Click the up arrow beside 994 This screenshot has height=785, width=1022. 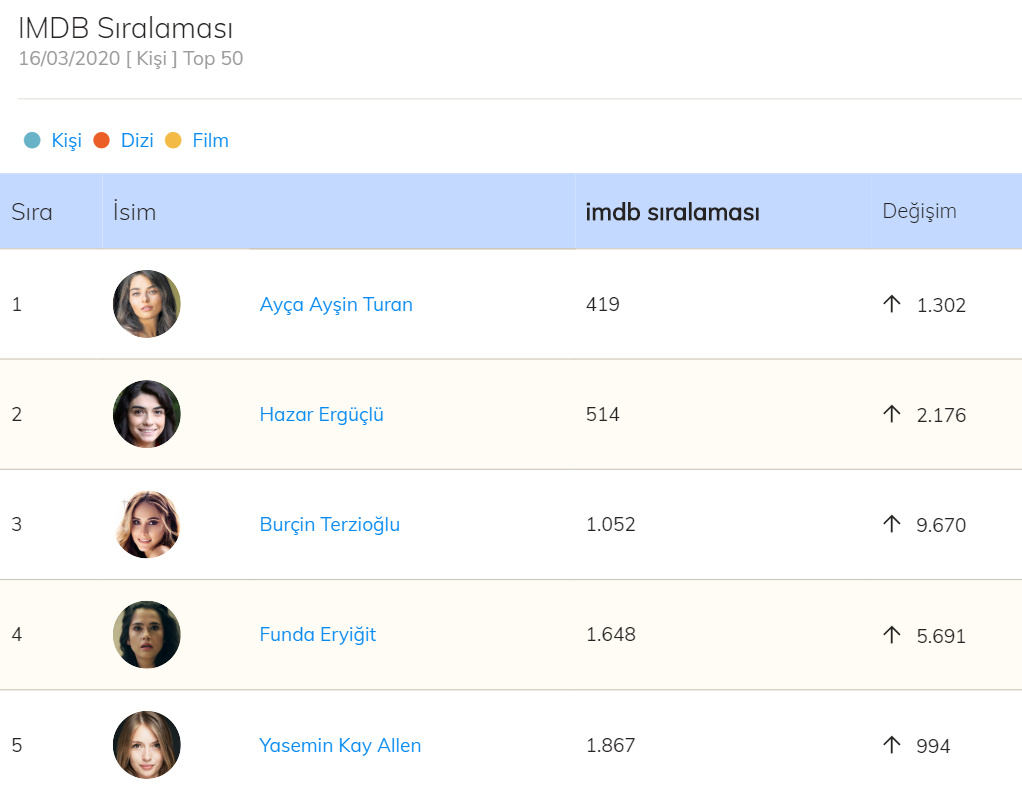(892, 745)
